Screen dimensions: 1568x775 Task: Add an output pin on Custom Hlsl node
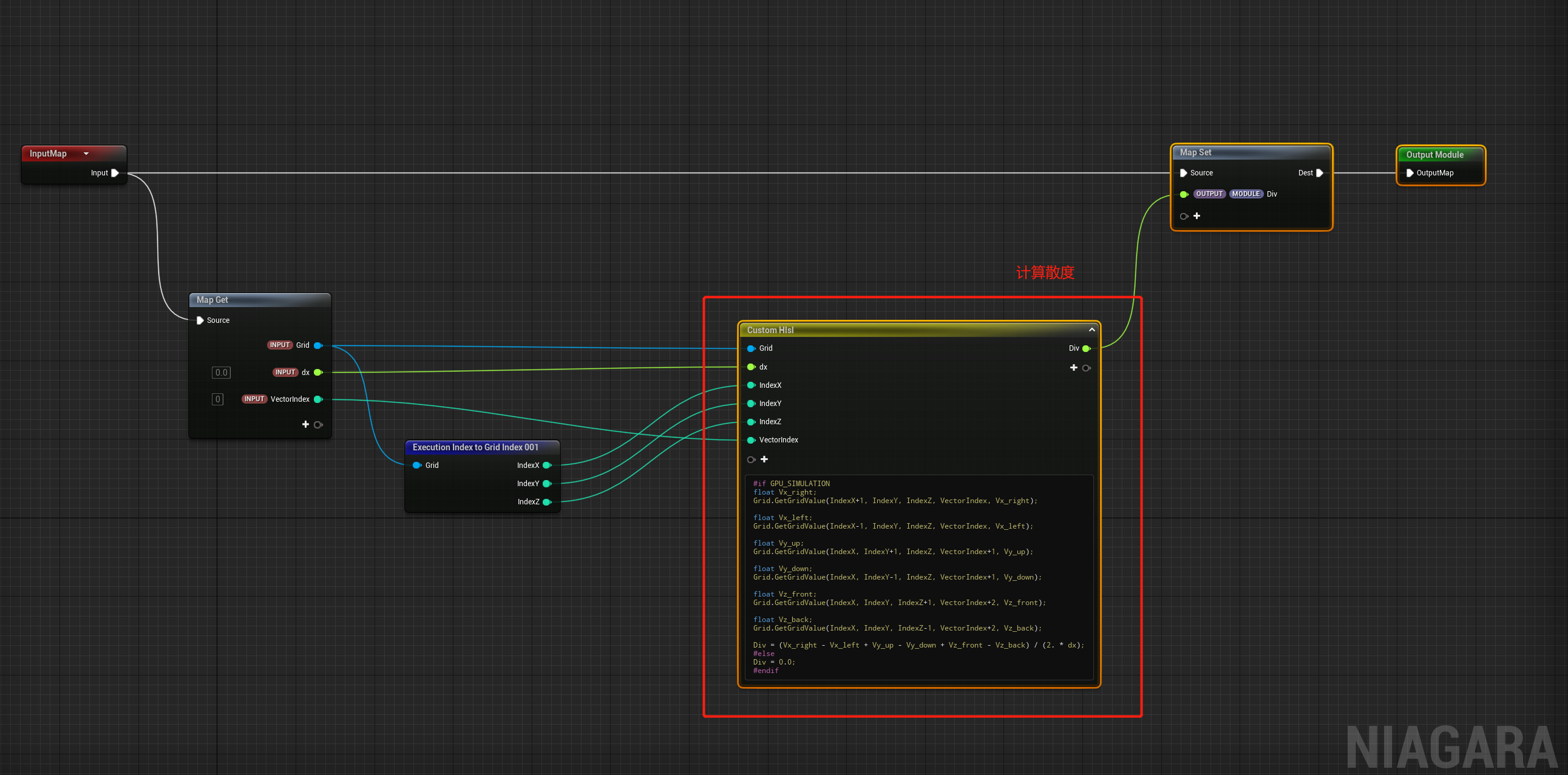[x=1074, y=367]
